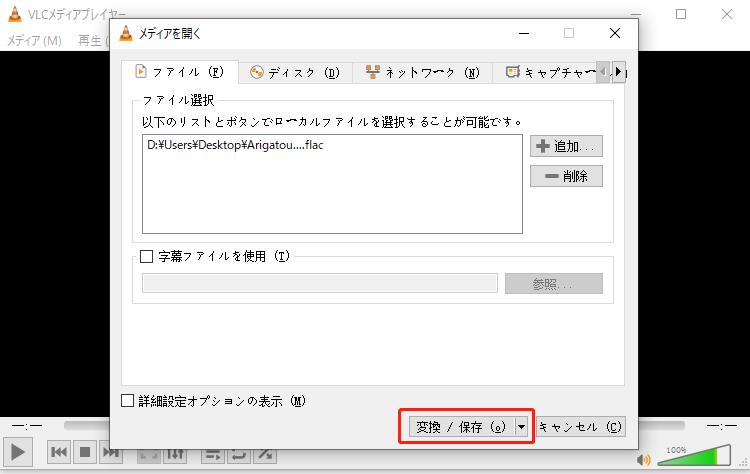Select the Arigatou flac file entry
This screenshot has width=750, height=474.
[235, 145]
